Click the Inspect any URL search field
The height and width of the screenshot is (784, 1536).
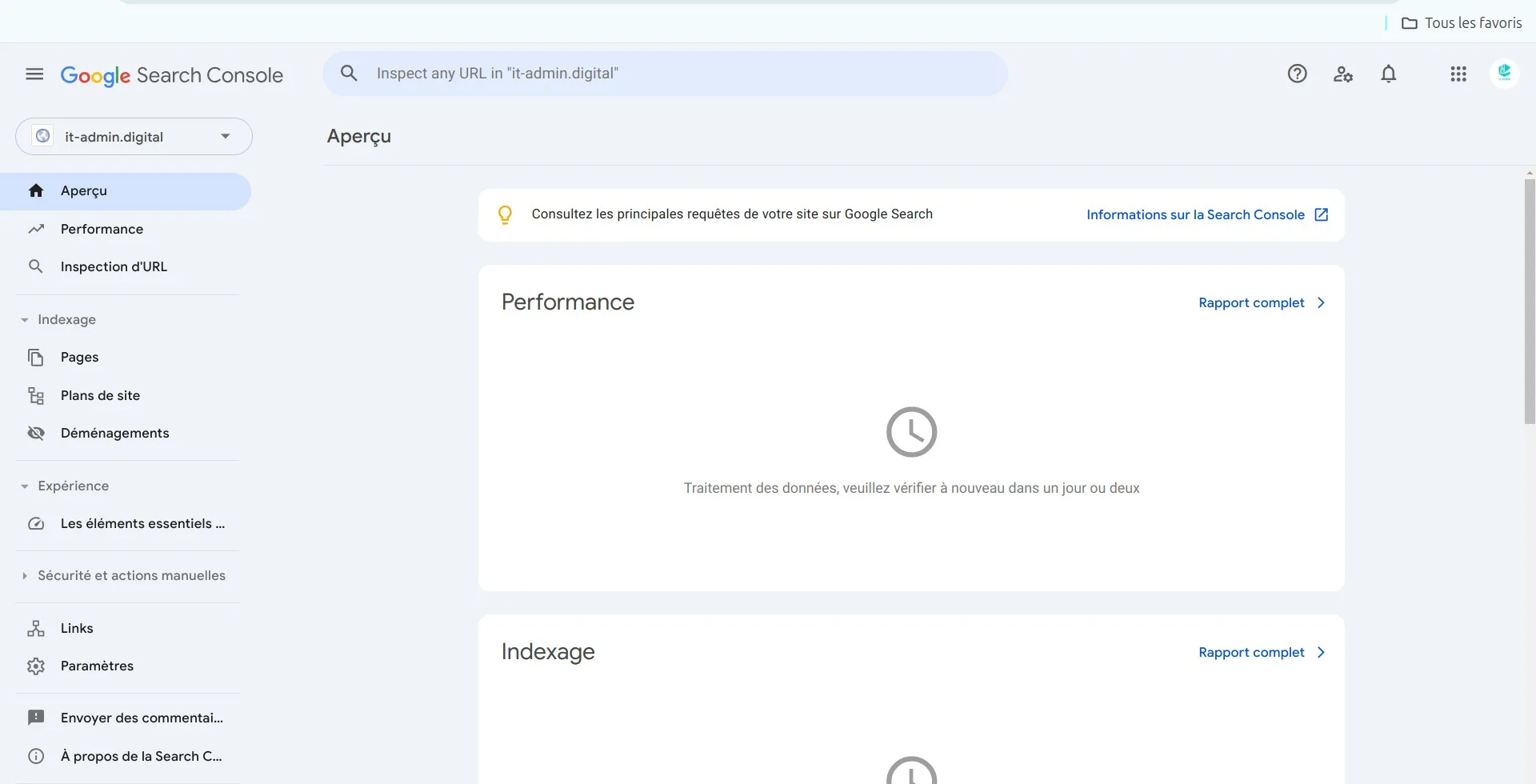pyautogui.click(x=665, y=74)
